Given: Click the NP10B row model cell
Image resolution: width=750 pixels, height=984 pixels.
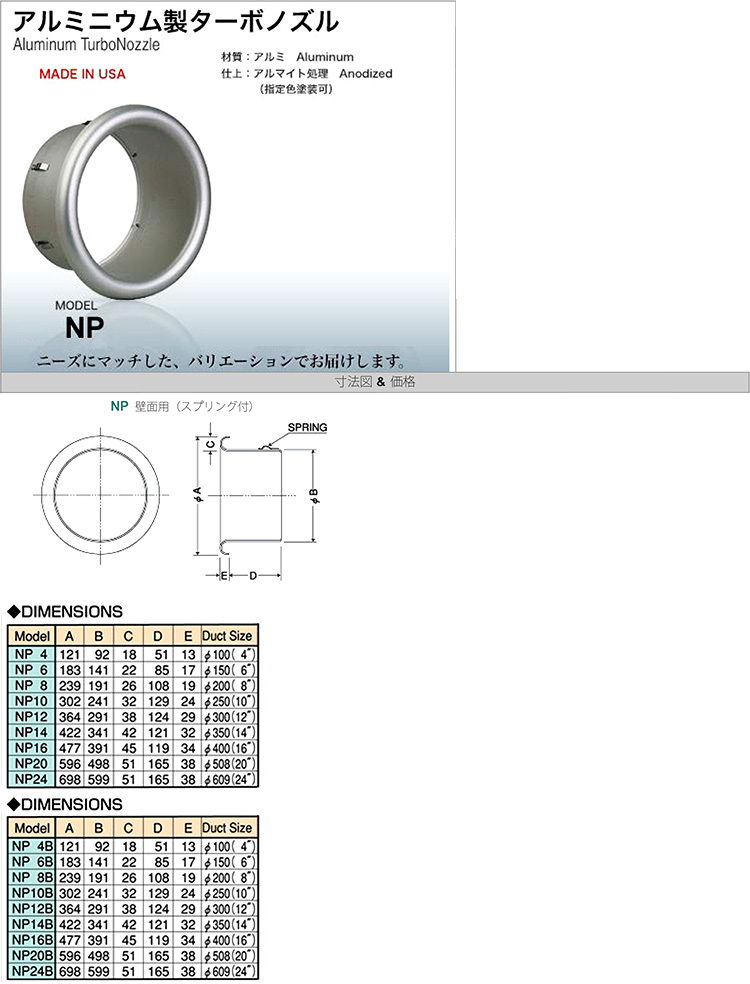Looking at the screenshot, I should (32, 893).
